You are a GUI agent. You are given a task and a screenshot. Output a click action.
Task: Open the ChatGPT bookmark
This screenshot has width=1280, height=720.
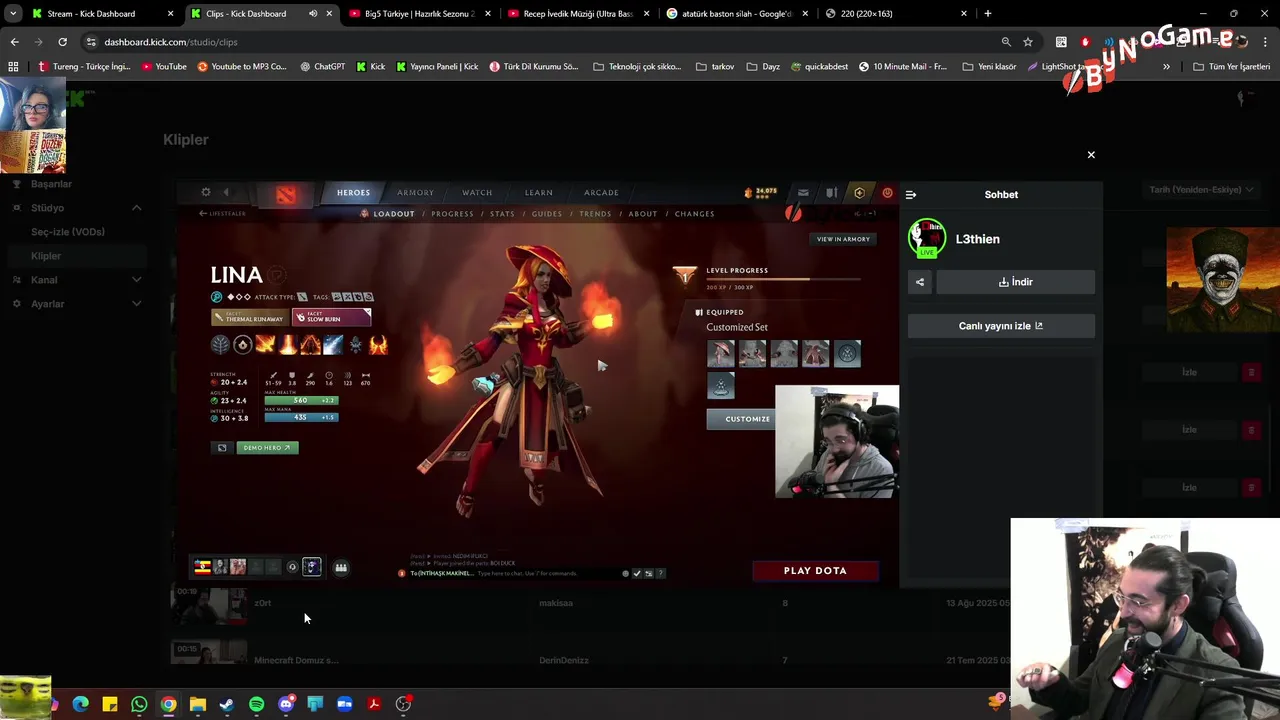(322, 67)
